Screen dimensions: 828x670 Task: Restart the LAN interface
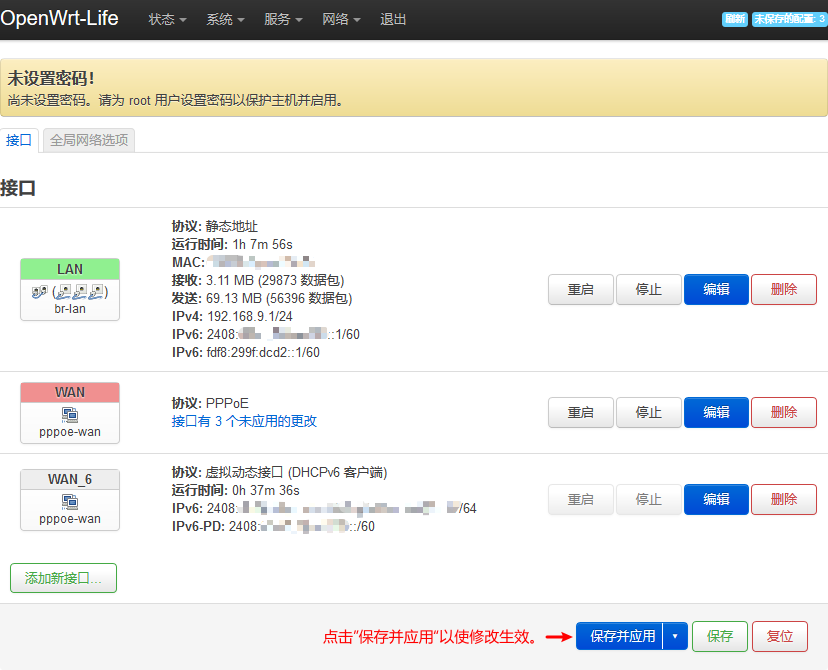pos(581,289)
